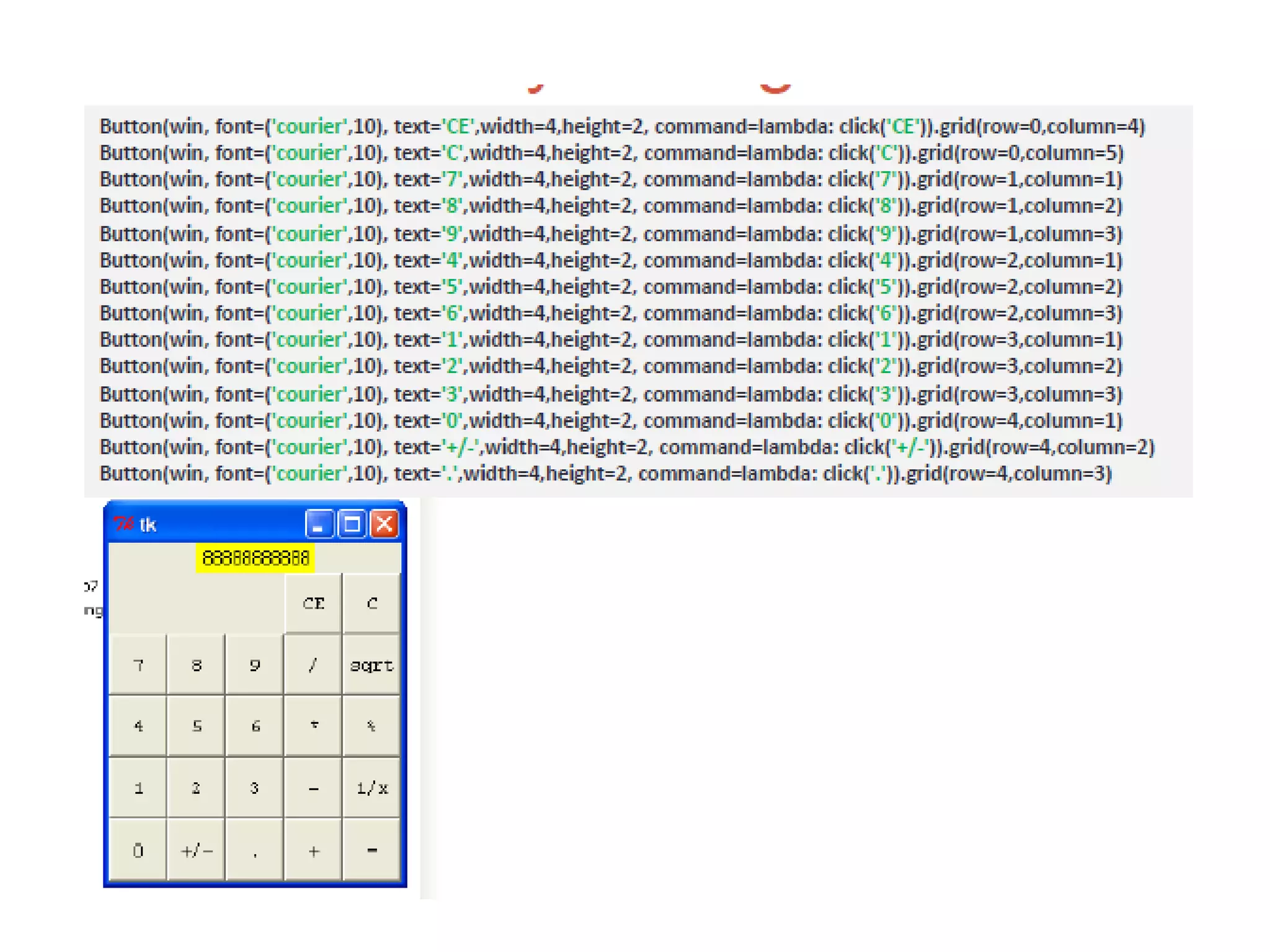Click the sqrt button
1270x952 pixels.
(x=371, y=664)
